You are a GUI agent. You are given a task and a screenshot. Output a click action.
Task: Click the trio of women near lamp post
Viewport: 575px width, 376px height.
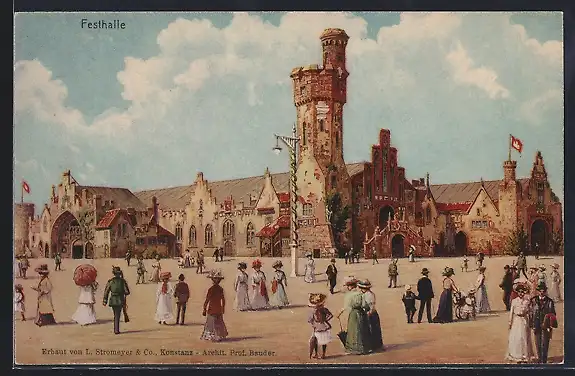pyautogui.click(x=261, y=285)
